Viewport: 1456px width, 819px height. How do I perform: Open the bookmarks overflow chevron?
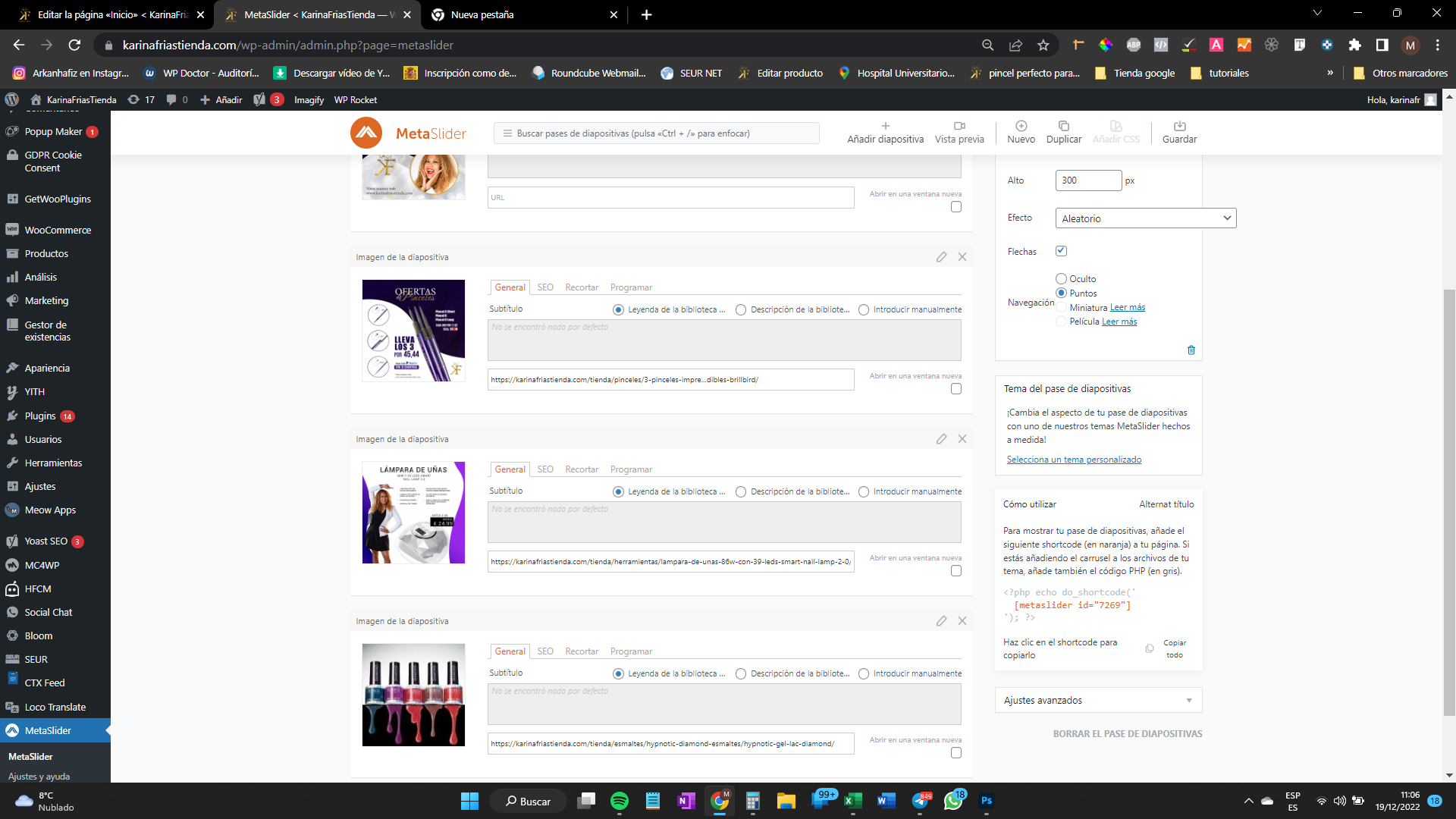1329,73
